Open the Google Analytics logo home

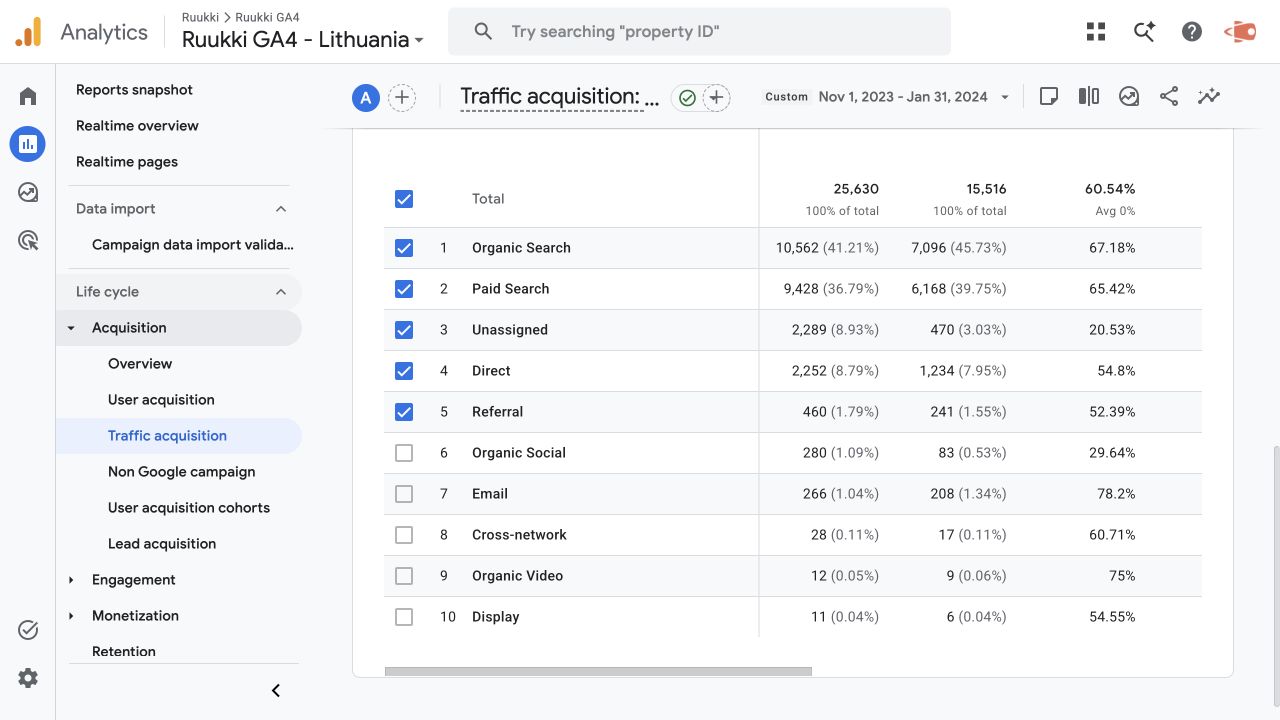(x=28, y=32)
